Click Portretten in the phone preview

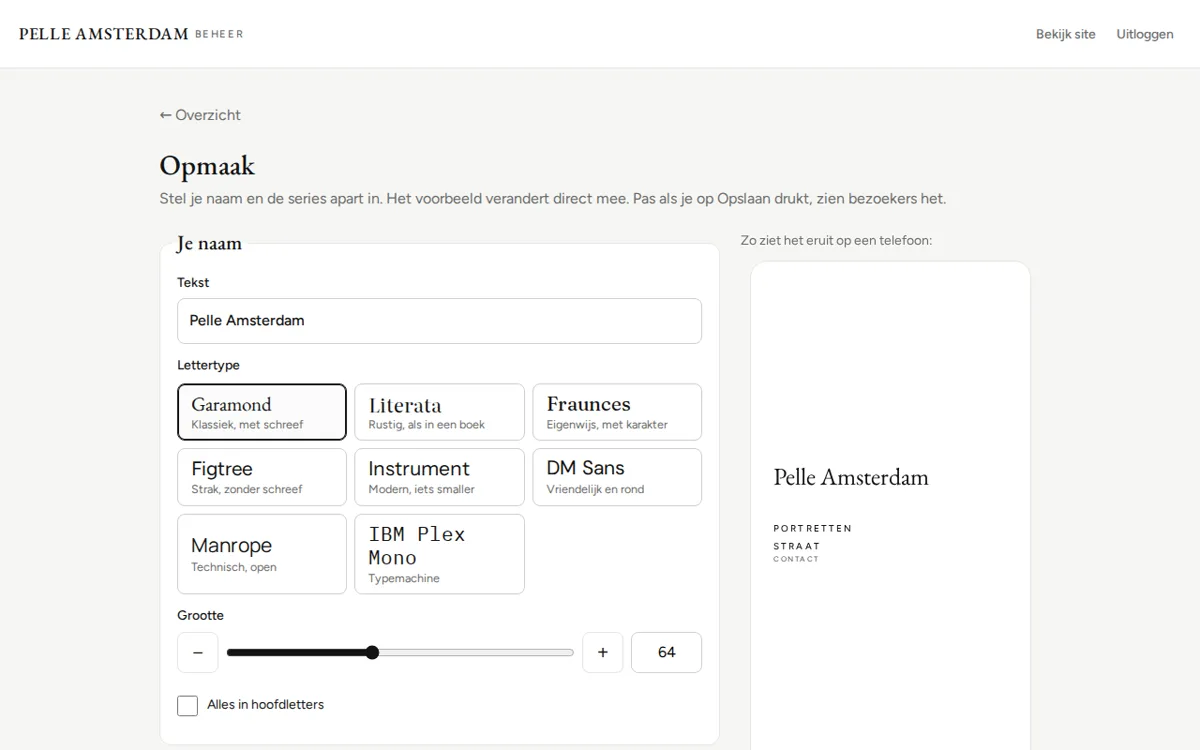click(812, 528)
